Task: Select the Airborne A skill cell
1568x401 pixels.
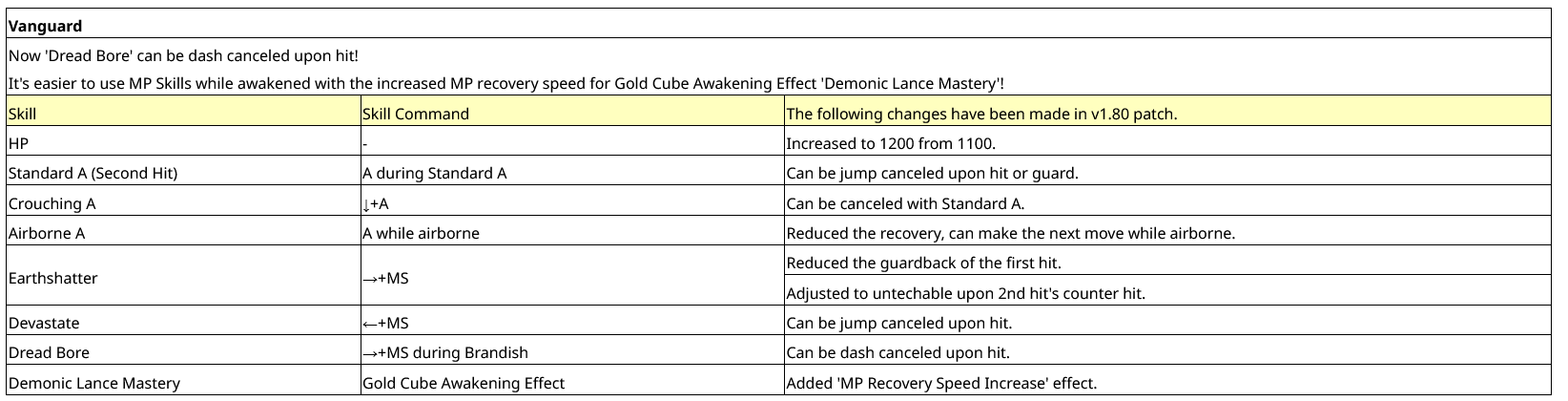Action: pos(183,232)
